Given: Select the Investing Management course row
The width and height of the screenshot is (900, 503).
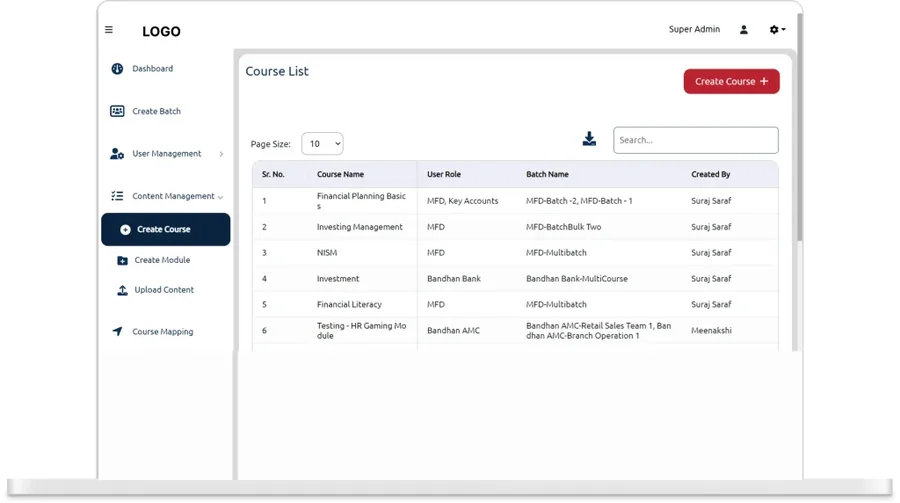Looking at the screenshot, I should (360, 227).
